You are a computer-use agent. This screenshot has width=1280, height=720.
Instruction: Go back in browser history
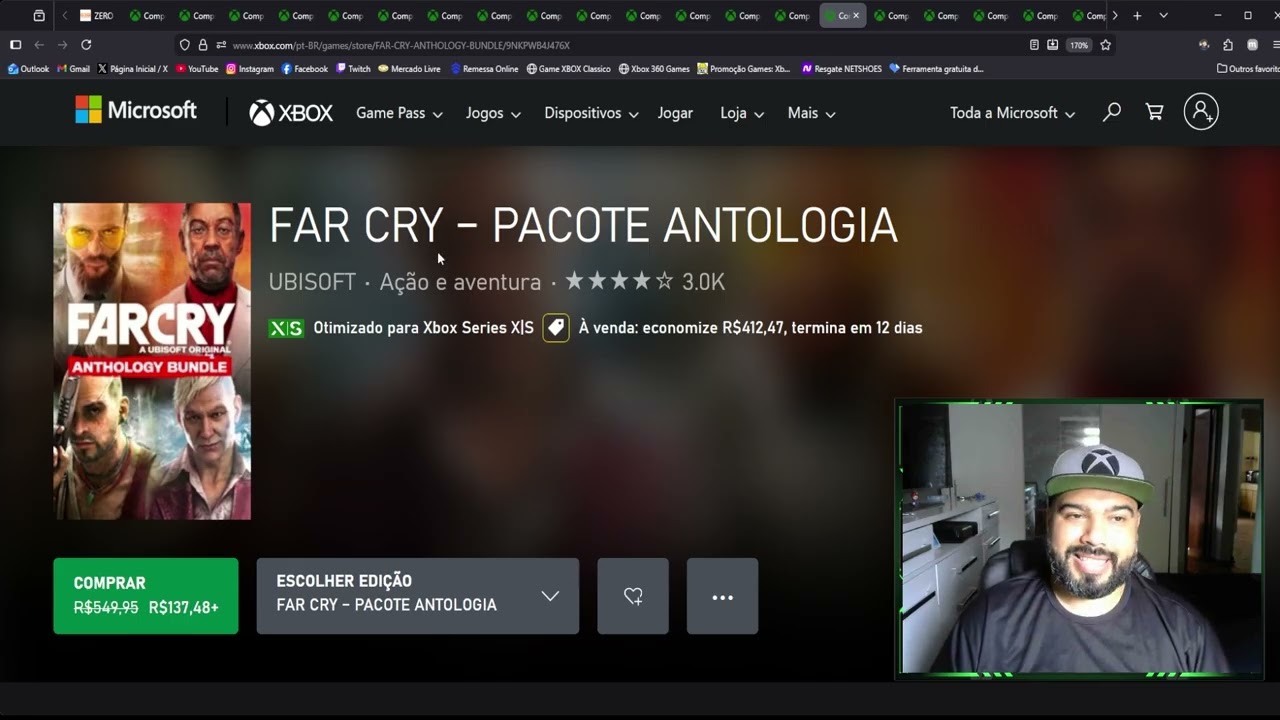(39, 45)
